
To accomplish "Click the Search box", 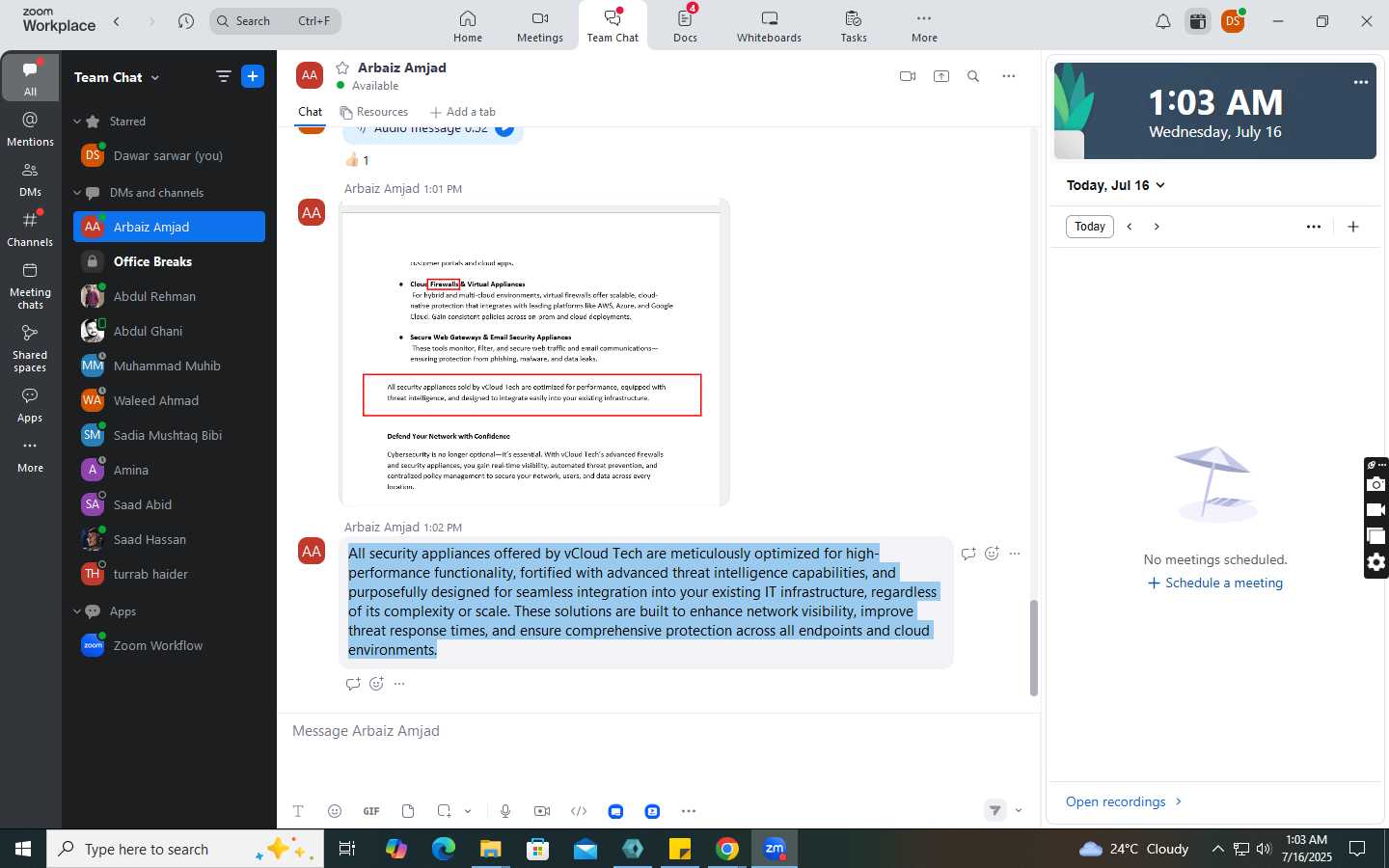I will coord(275,21).
